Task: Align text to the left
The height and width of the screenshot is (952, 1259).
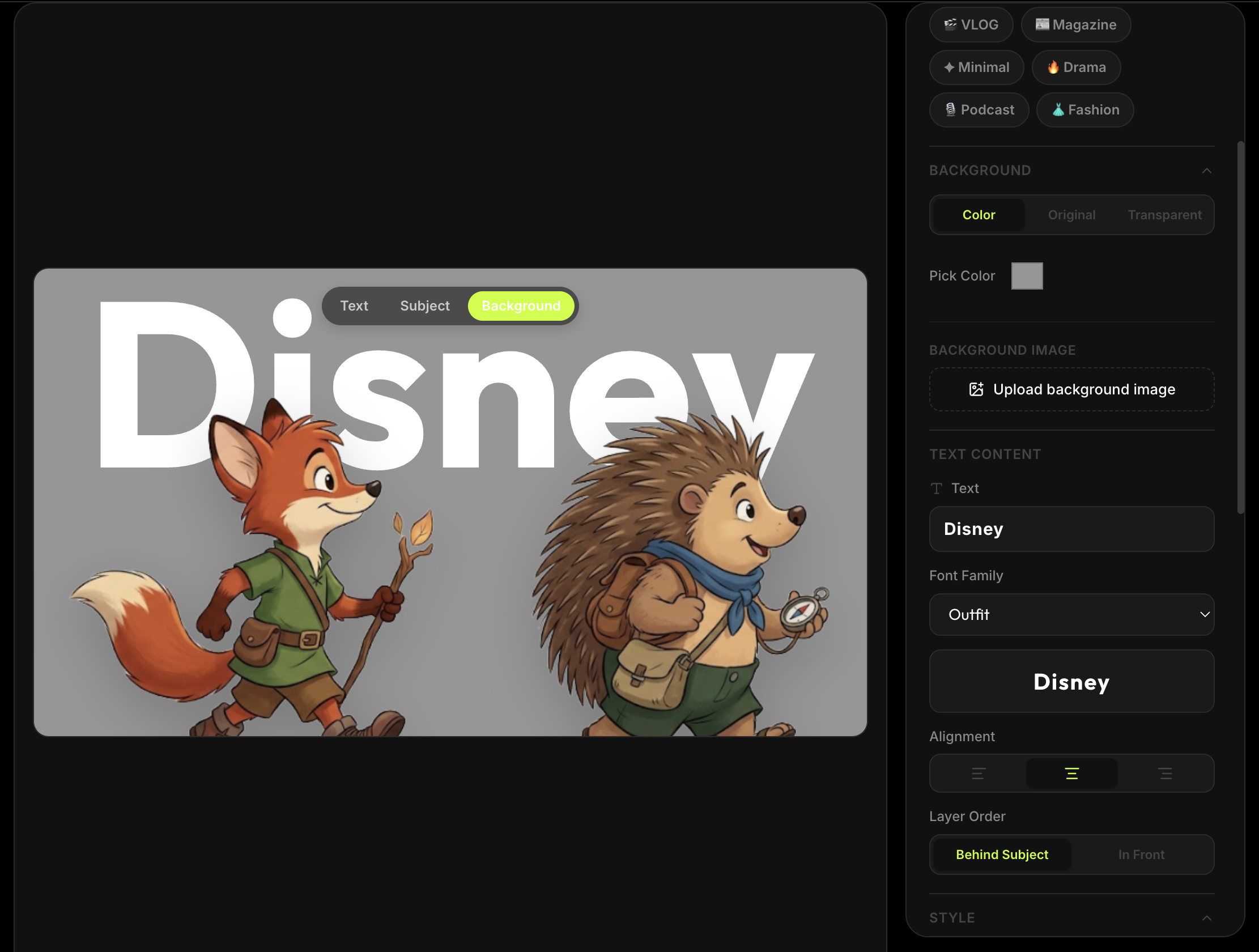Action: pyautogui.click(x=979, y=773)
